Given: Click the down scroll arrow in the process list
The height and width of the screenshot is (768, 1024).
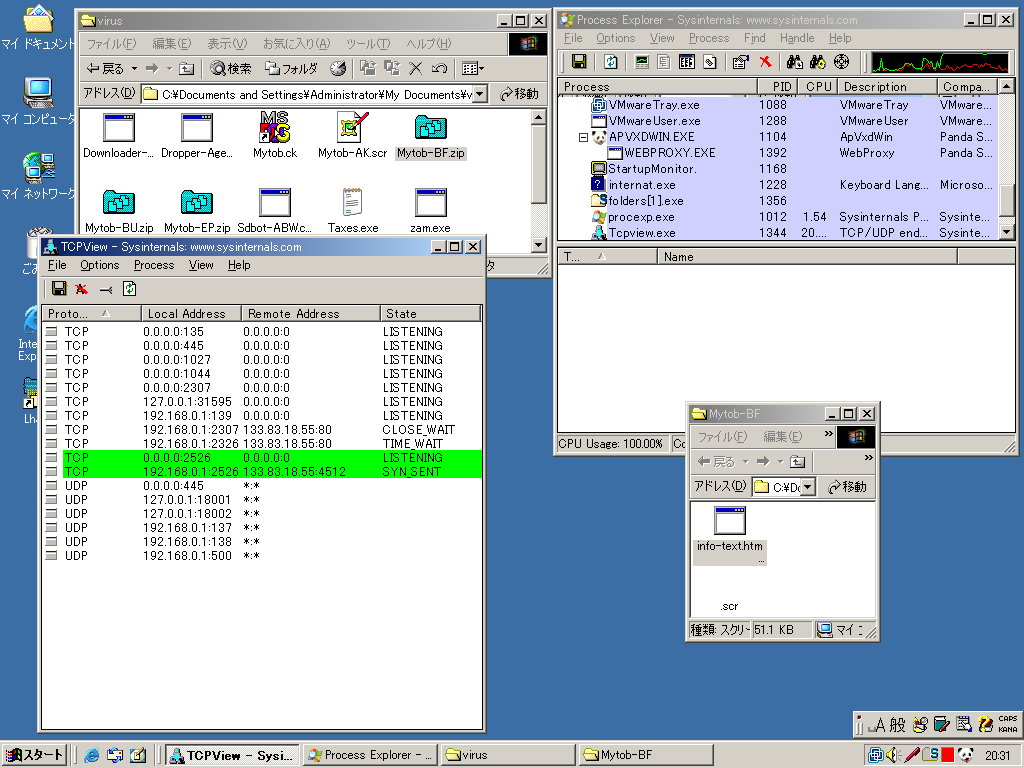Looking at the screenshot, I should [x=1007, y=232].
